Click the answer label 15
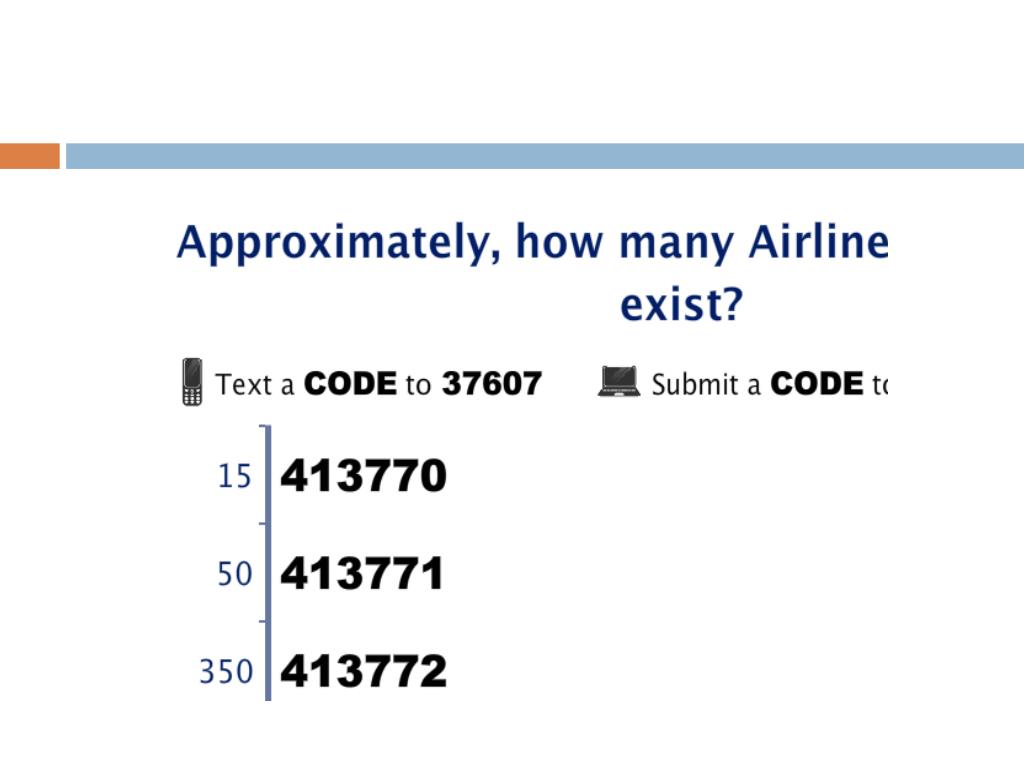 pos(234,476)
